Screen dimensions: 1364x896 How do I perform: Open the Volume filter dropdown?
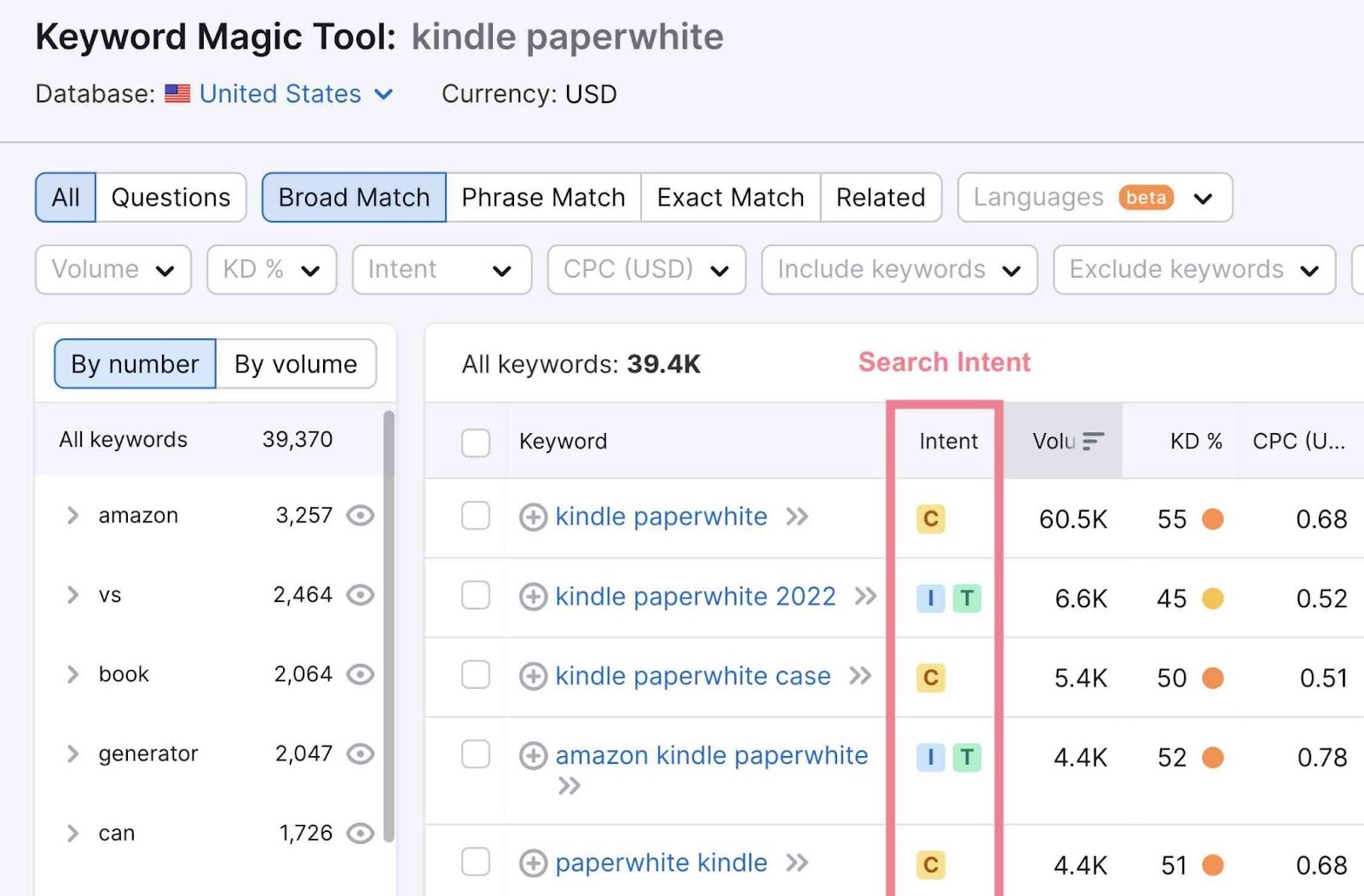coord(113,269)
